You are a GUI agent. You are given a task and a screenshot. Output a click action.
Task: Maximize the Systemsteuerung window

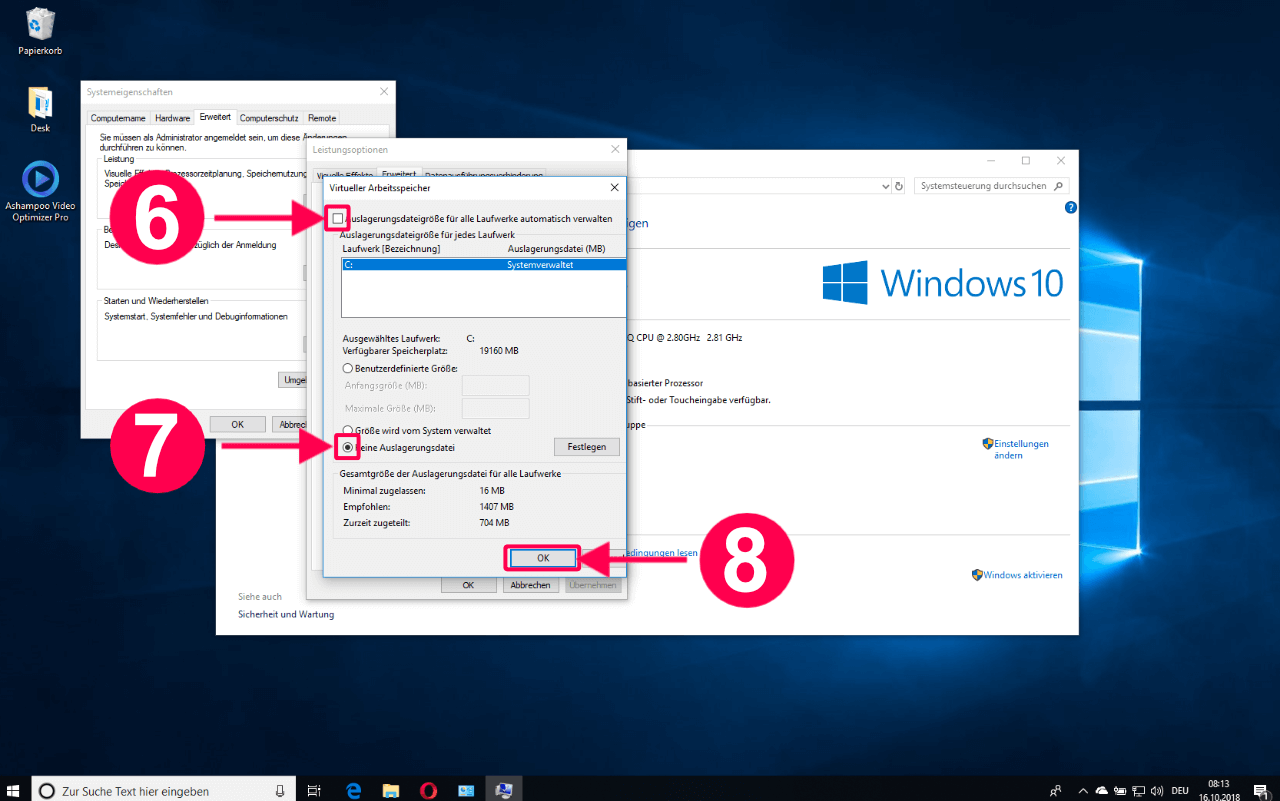pyautogui.click(x=1025, y=160)
